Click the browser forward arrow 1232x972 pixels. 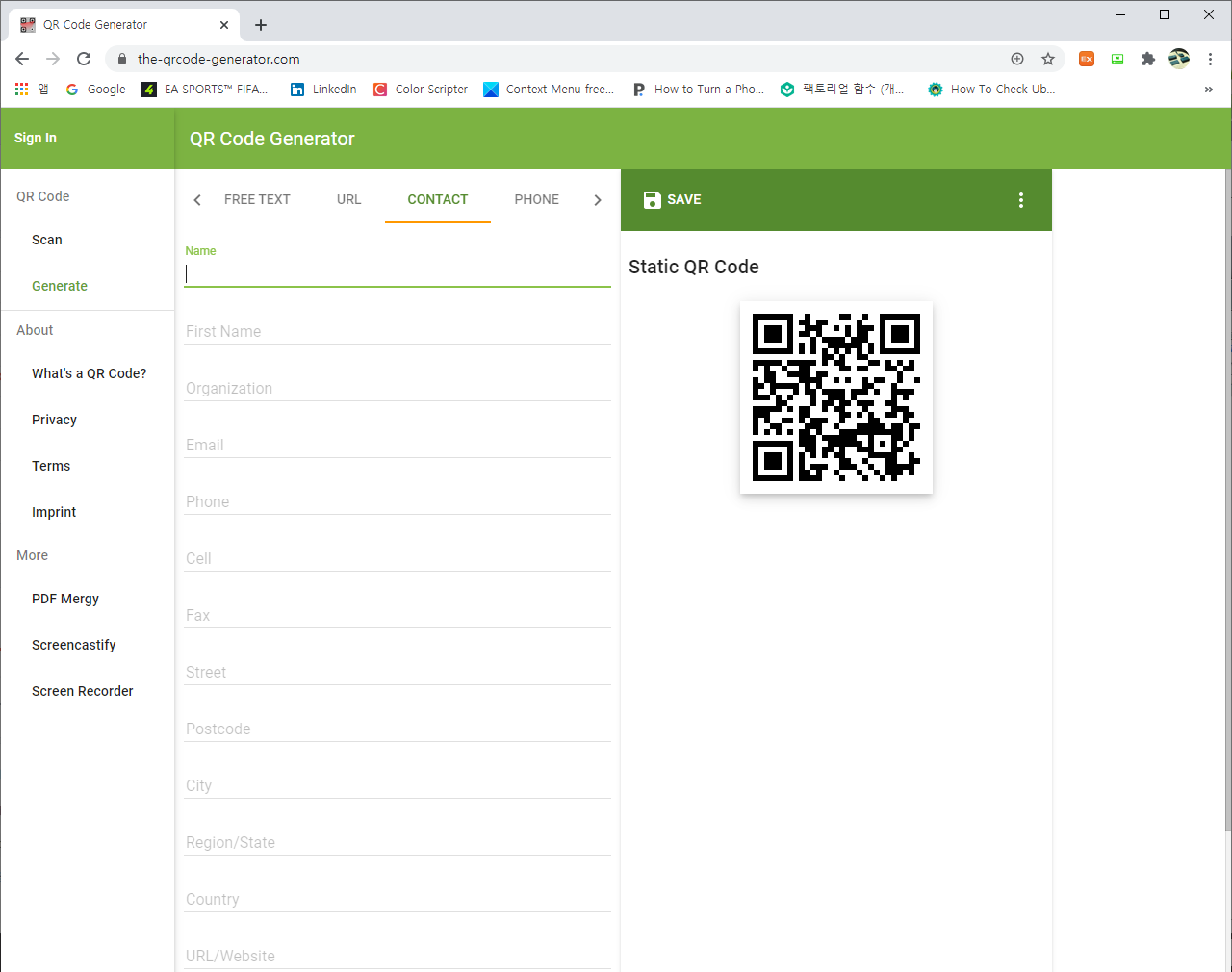click(x=53, y=59)
